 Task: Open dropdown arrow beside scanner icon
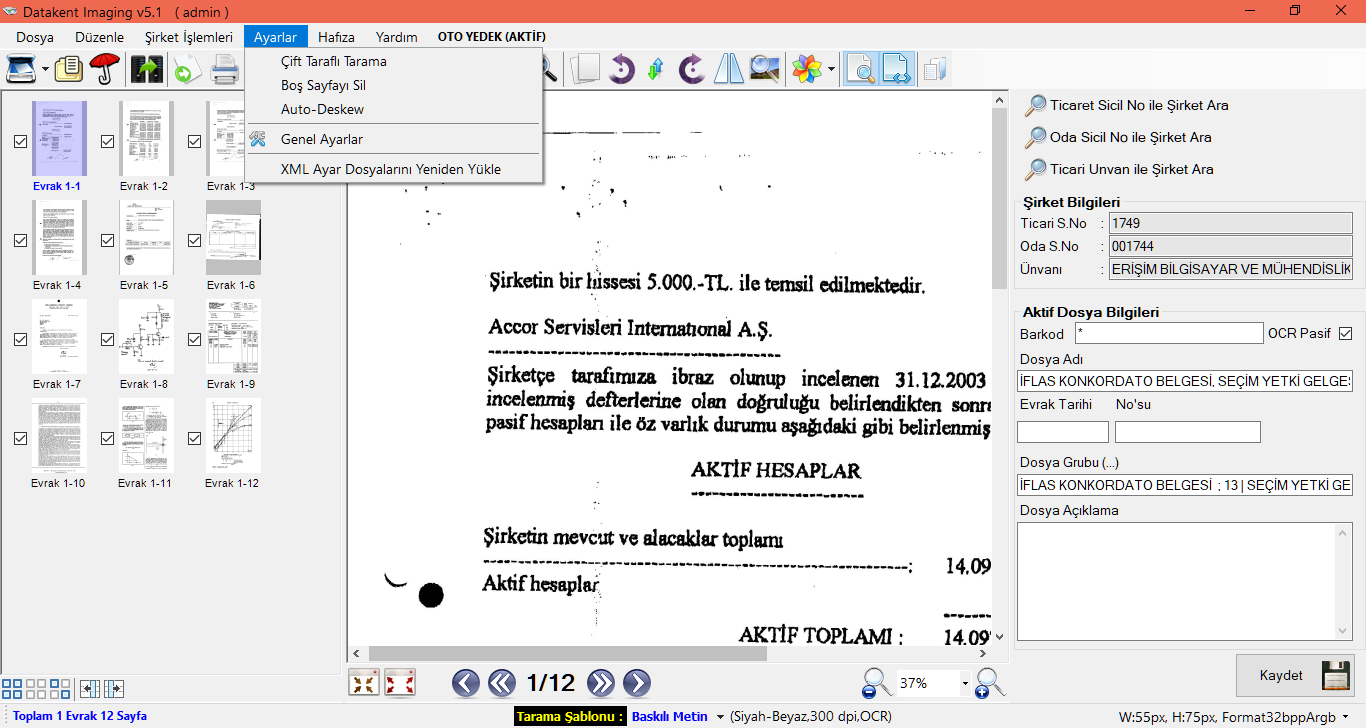(46, 70)
